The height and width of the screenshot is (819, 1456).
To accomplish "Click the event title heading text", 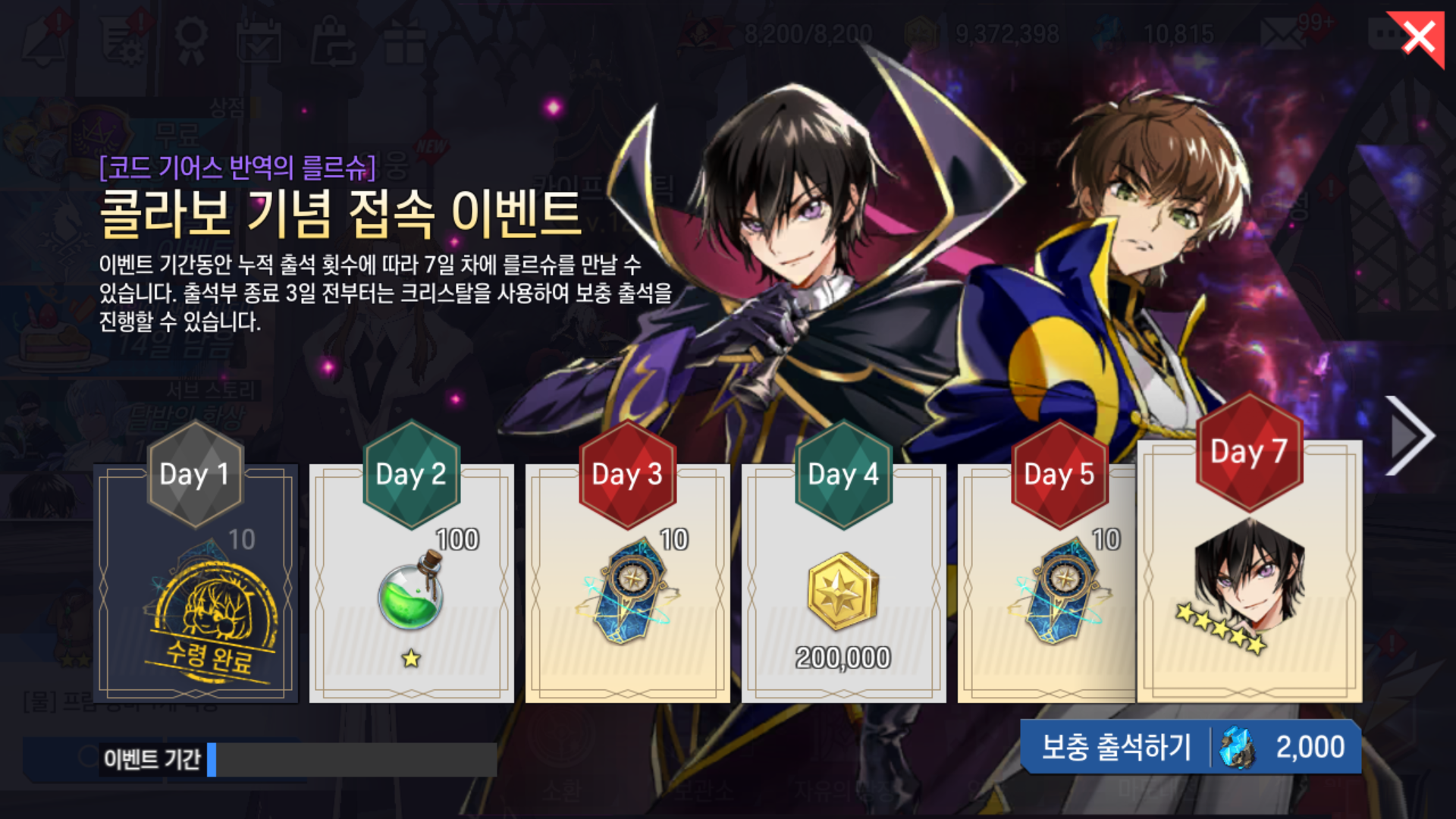I will pyautogui.click(x=340, y=213).
